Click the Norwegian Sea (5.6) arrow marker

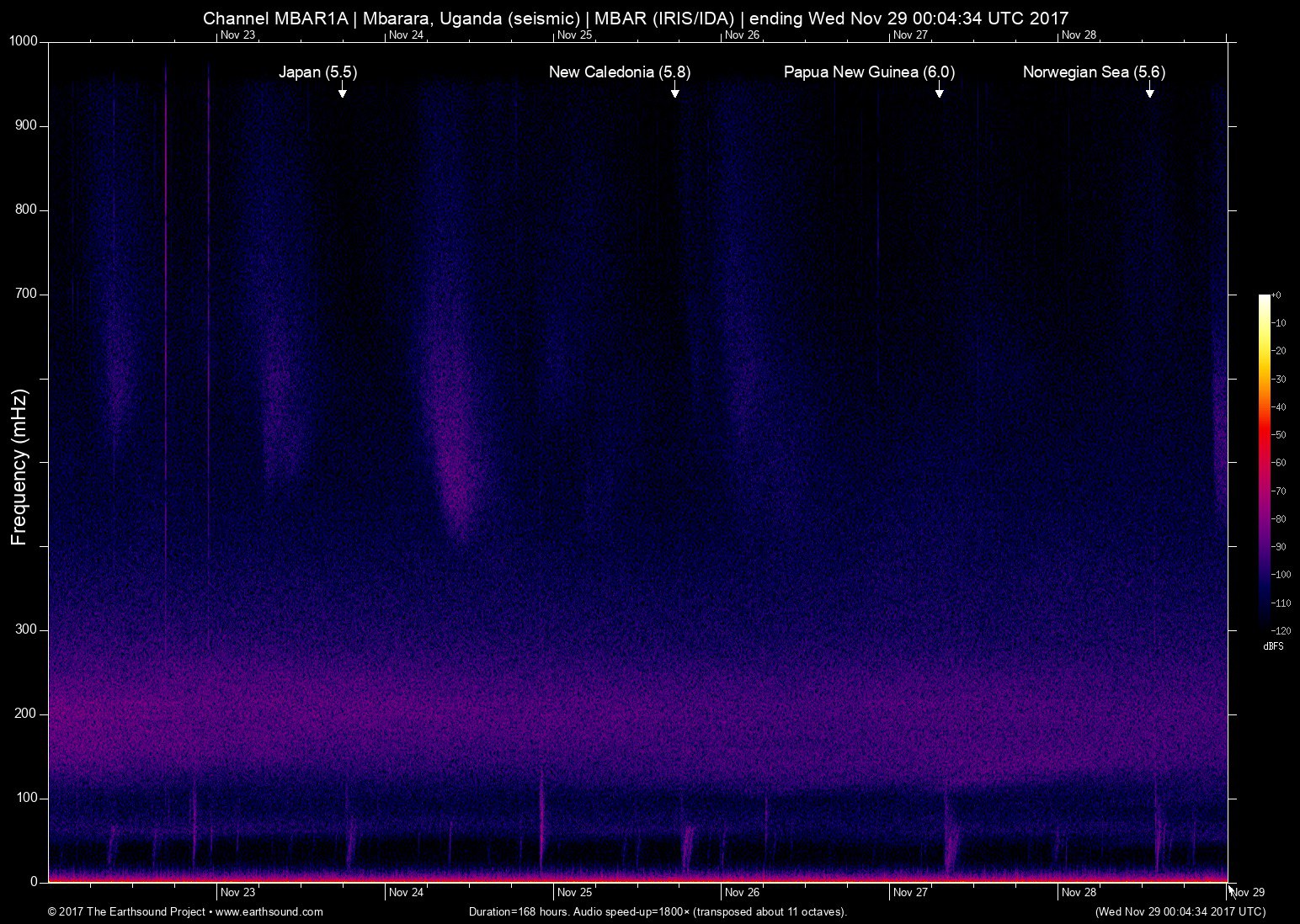point(1149,90)
